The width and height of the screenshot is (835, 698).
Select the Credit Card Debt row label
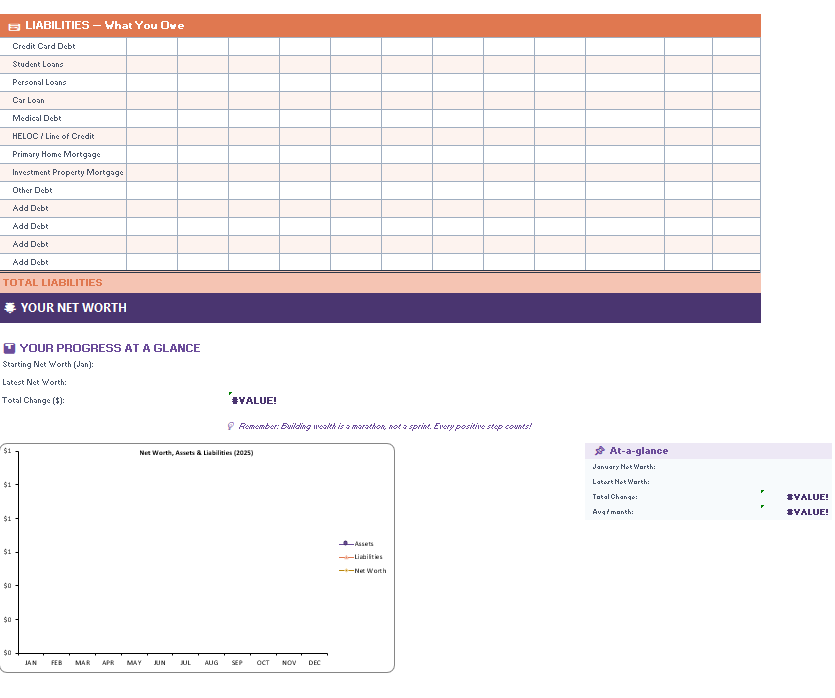pos(43,46)
